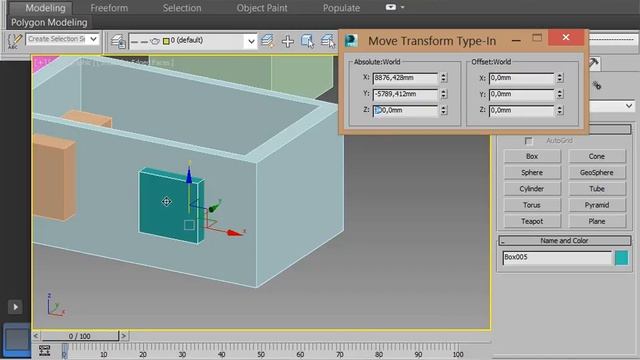This screenshot has width=640, height=360.
Task: Click the Offset Z value spinner
Action: click(560, 110)
